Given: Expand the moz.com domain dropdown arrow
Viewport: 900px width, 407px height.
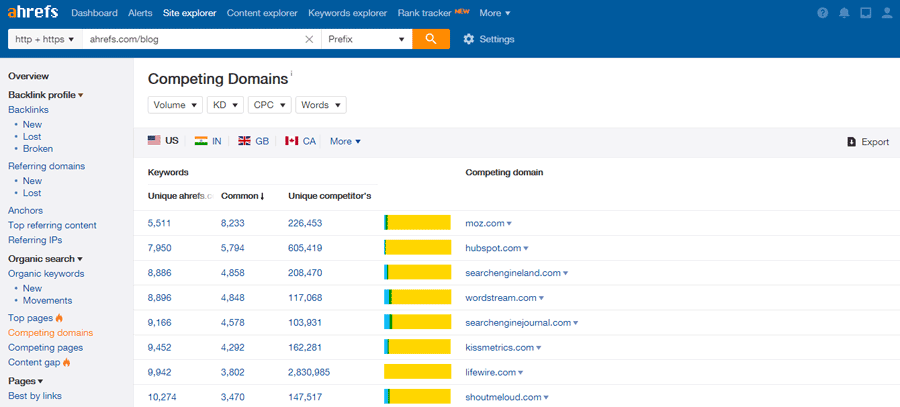Looking at the screenshot, I should tap(509, 224).
